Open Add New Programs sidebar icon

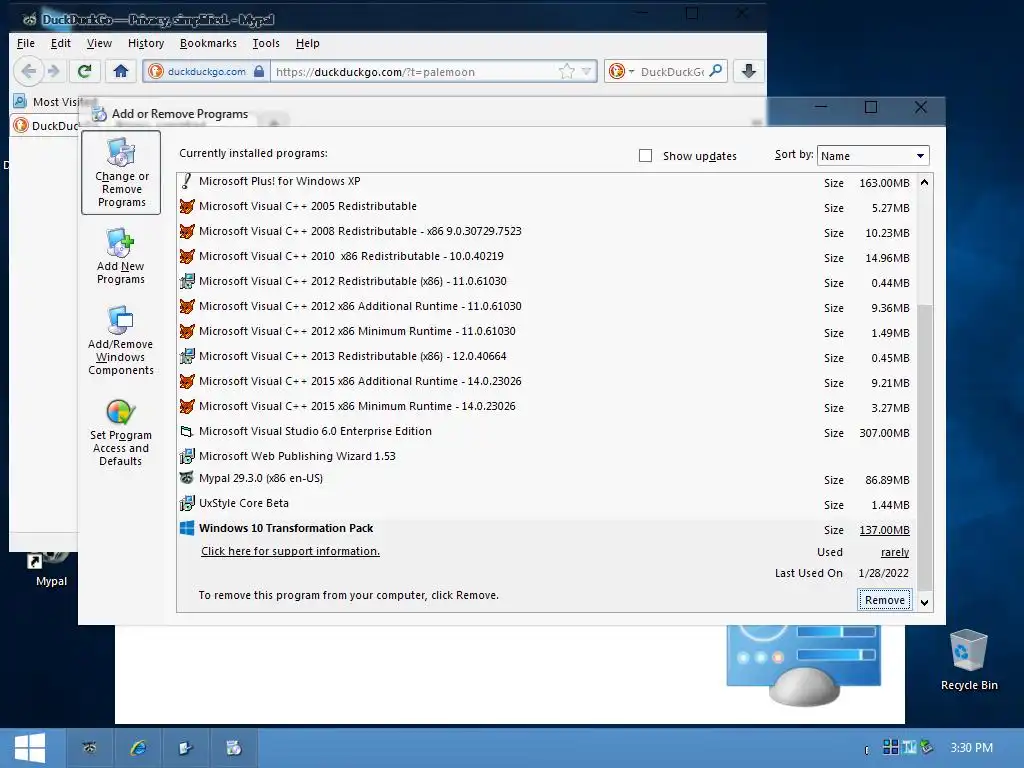point(121,256)
